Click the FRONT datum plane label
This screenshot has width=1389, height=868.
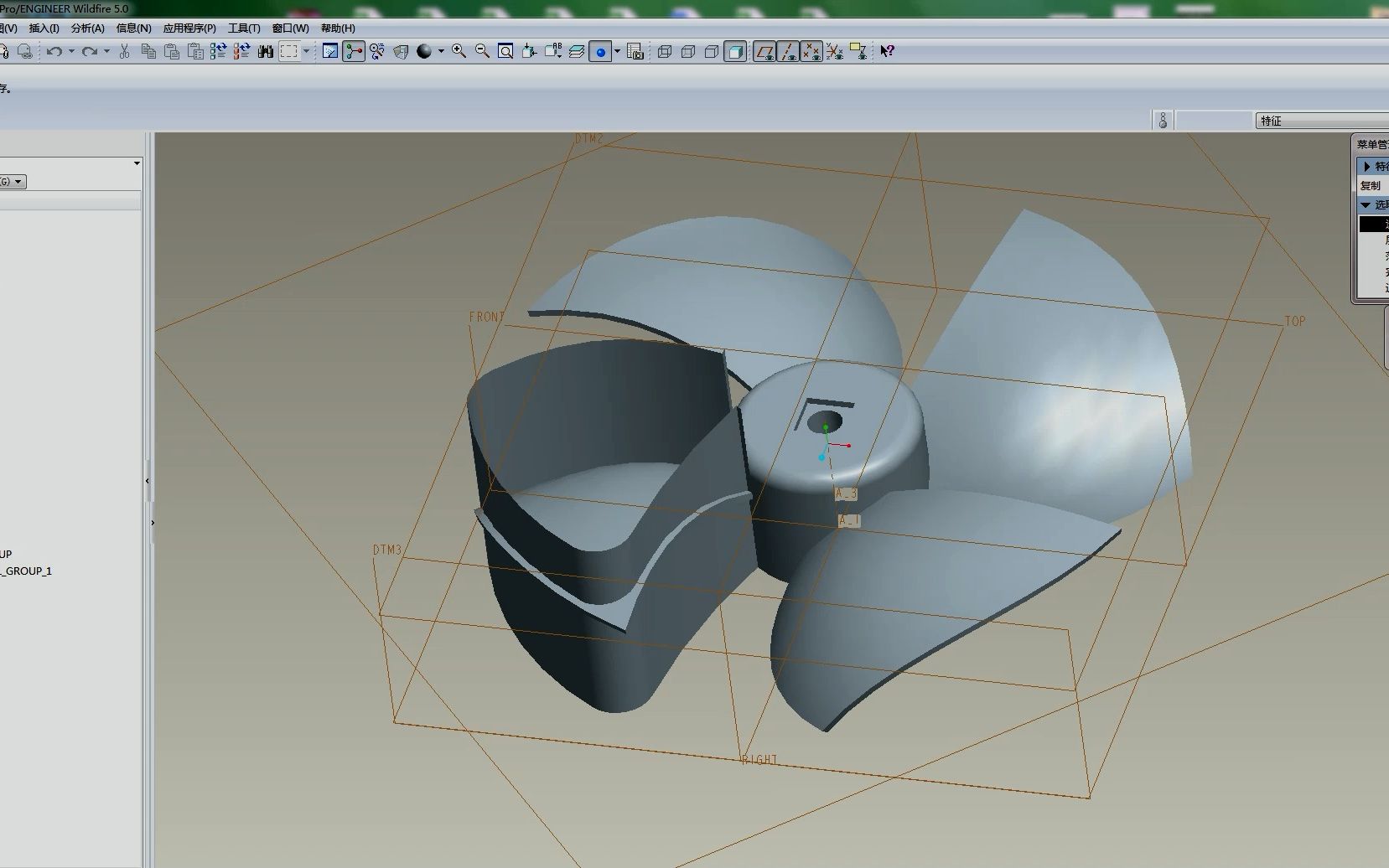(x=487, y=318)
